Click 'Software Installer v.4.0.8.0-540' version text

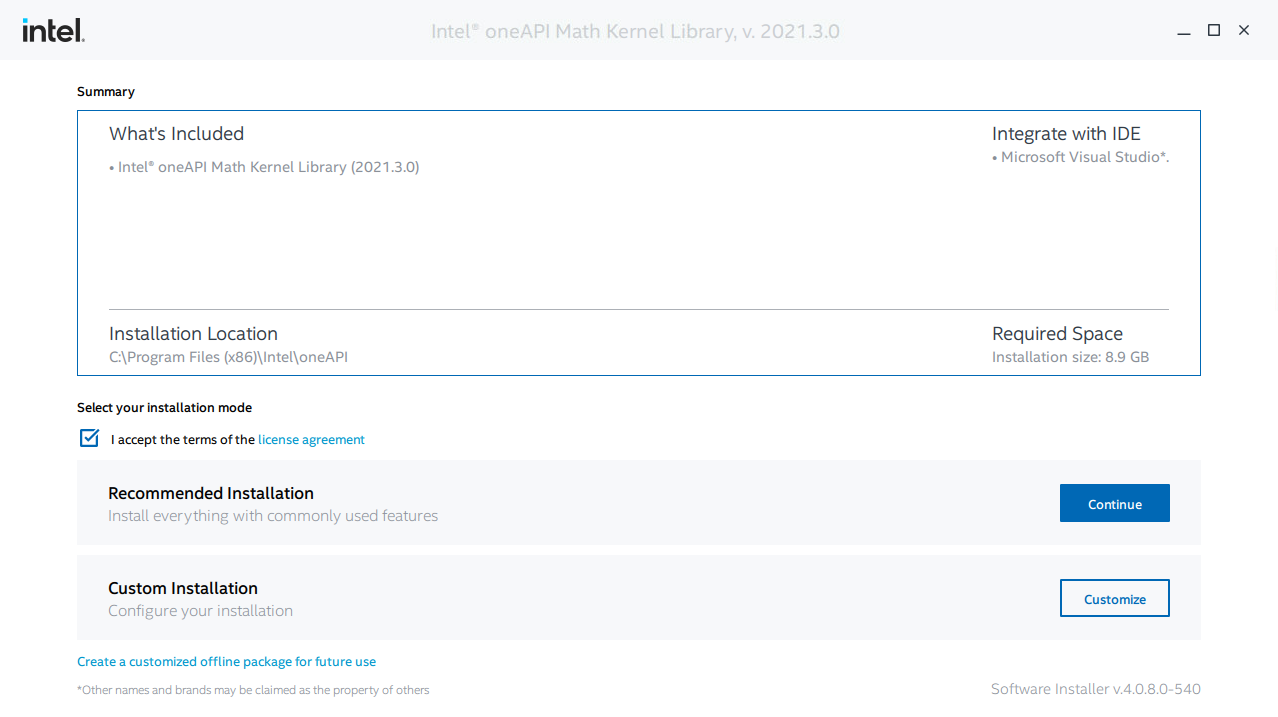point(1095,689)
